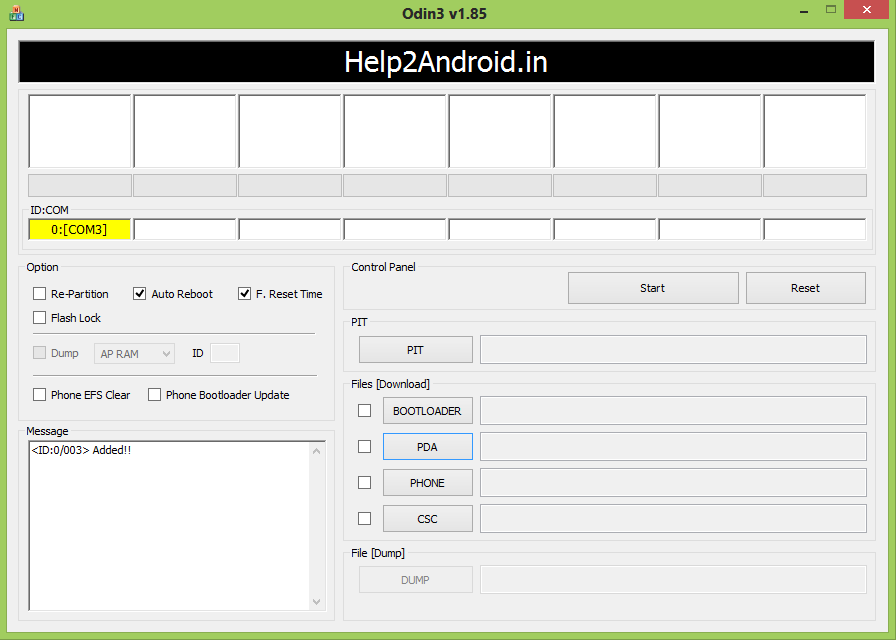The width and height of the screenshot is (896, 640).
Task: Toggle the greyed-out Dump checkbox
Action: (x=39, y=353)
